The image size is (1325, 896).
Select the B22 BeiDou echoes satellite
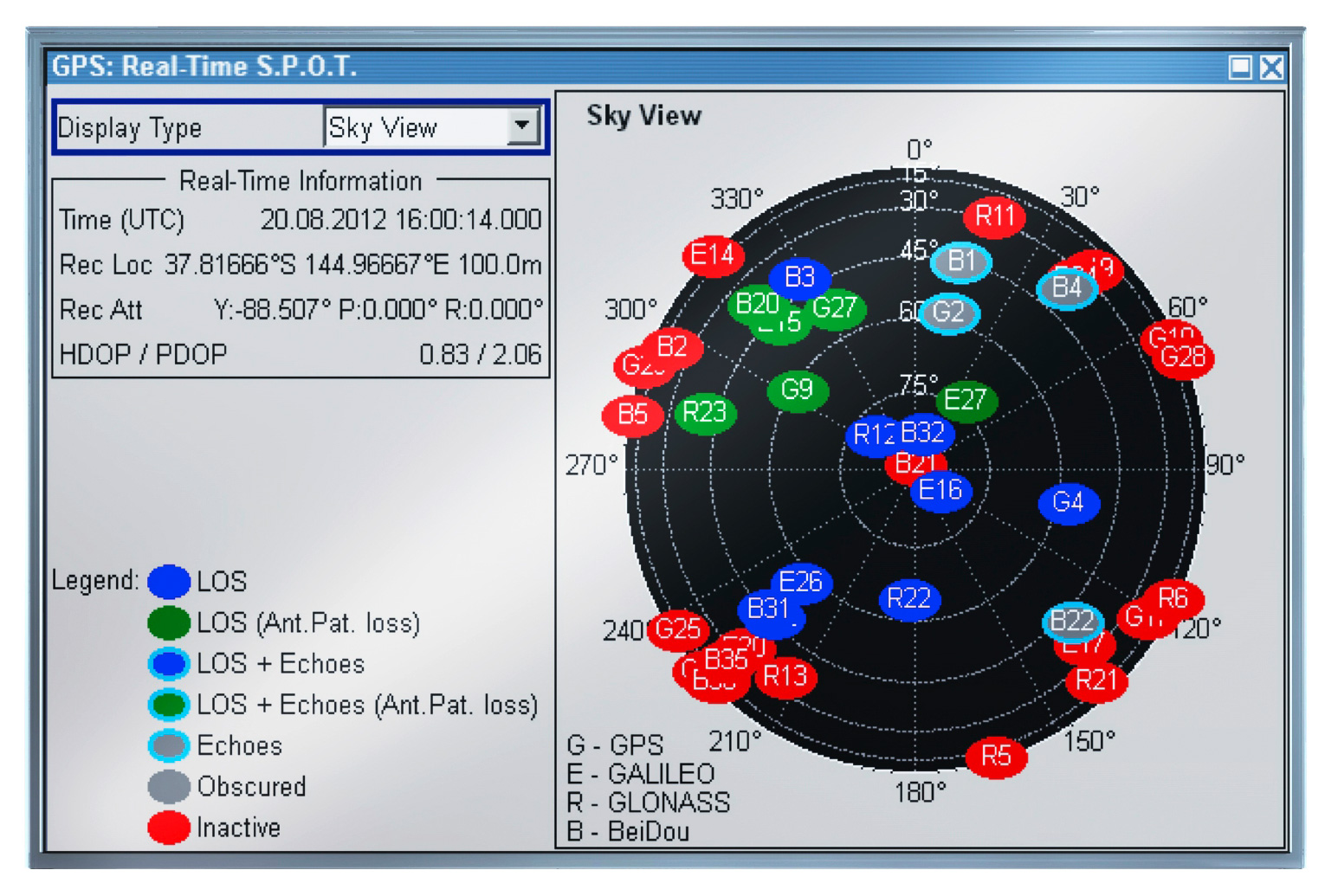tap(1073, 622)
